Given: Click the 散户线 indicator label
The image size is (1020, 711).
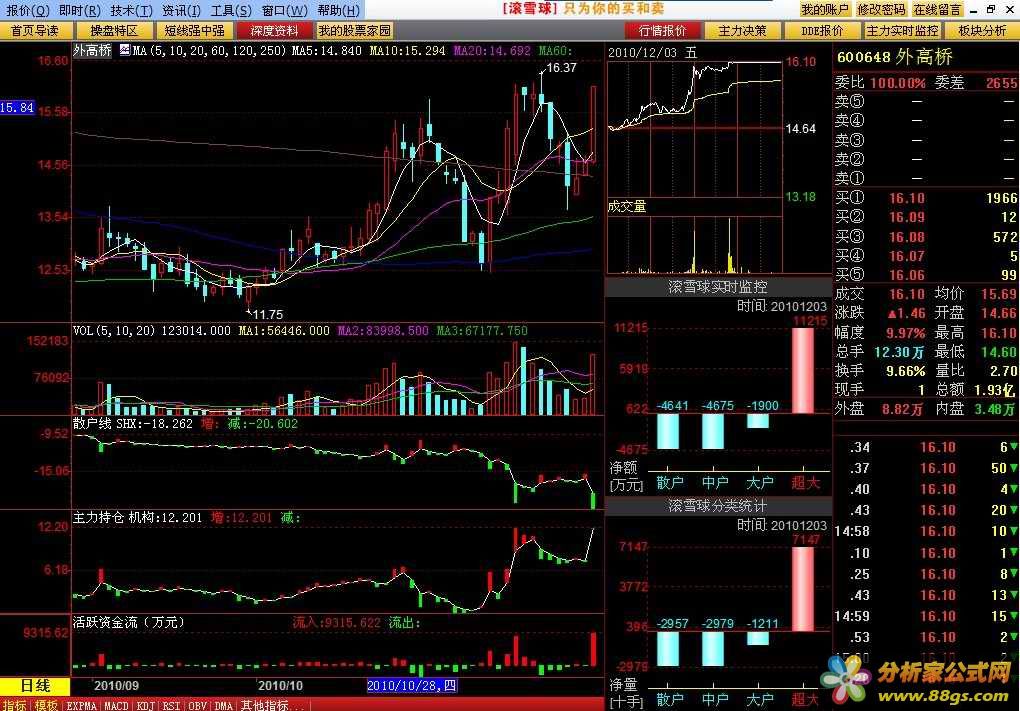Looking at the screenshot, I should point(94,423).
